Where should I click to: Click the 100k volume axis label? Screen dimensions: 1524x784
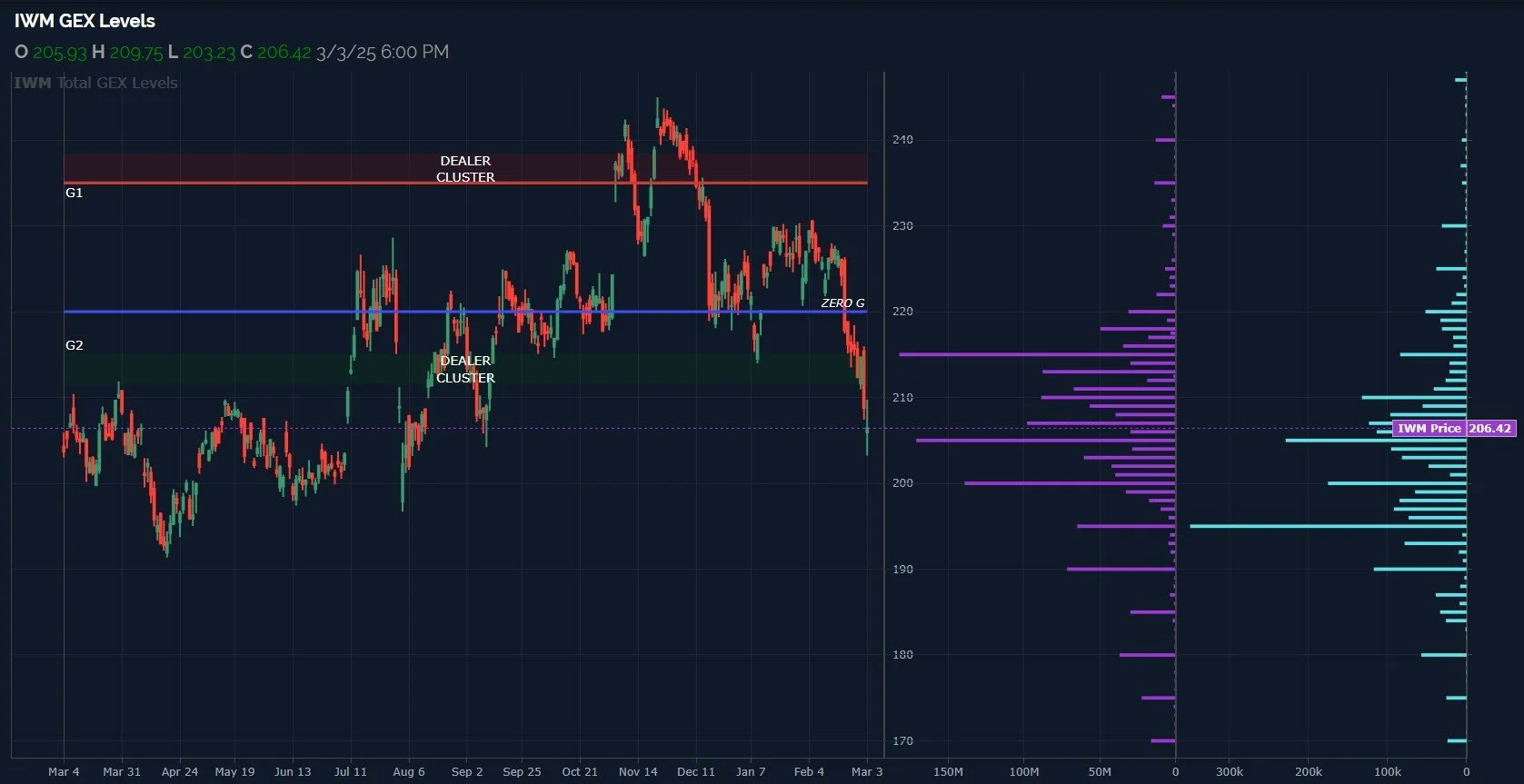pyautogui.click(x=1388, y=771)
